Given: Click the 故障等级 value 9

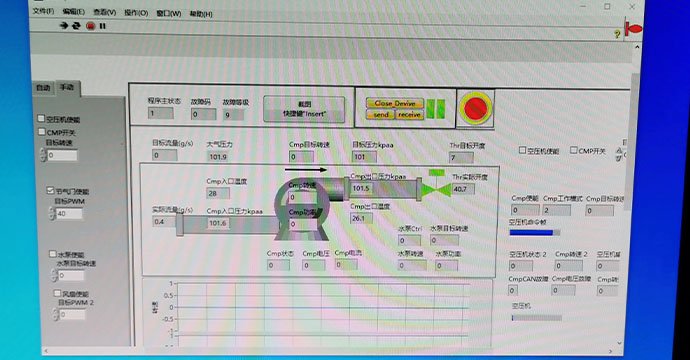Looking at the screenshot, I should 234,114.
